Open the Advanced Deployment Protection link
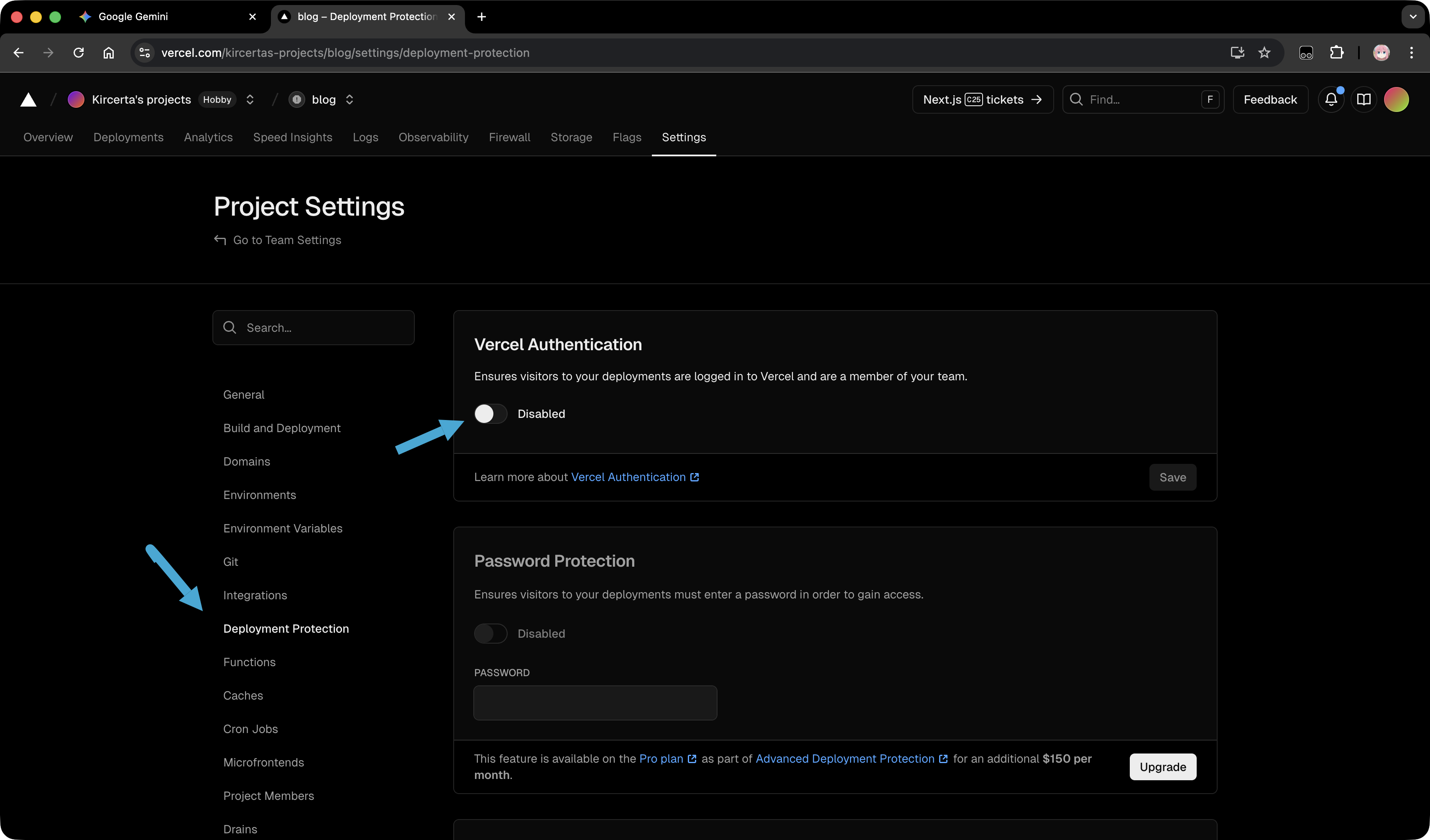The image size is (1430, 840). coord(844,759)
